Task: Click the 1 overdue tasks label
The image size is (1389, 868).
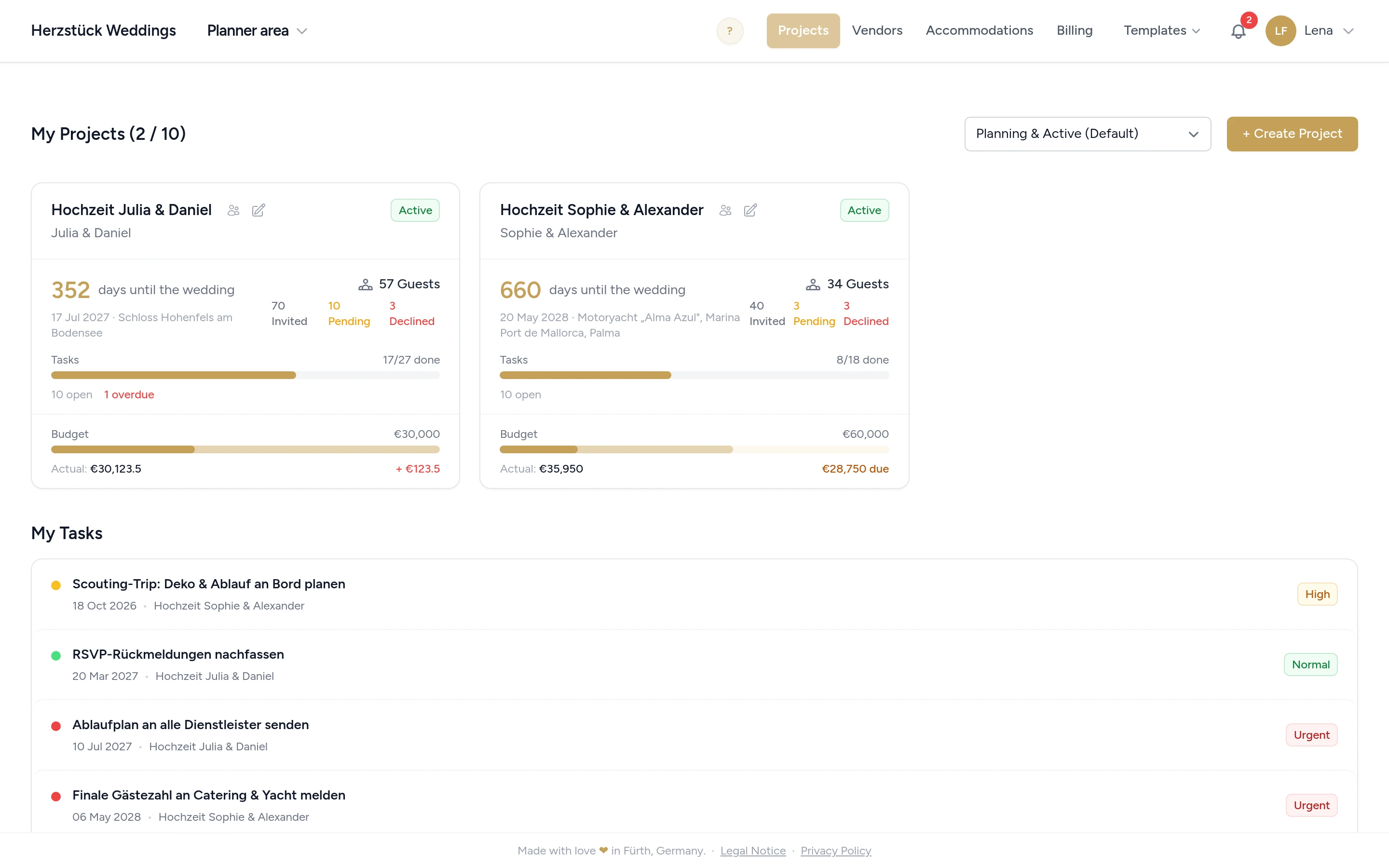Action: click(x=129, y=395)
